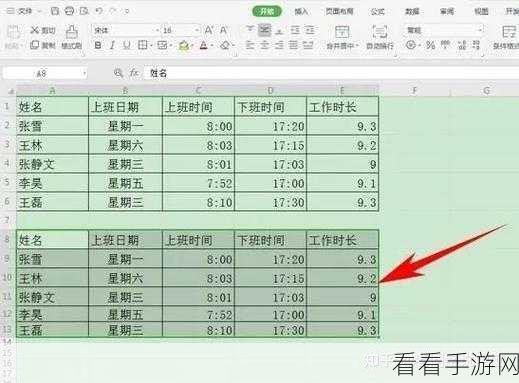Screen dimensions: 519x383
Task: Open the font size dropdown showing 16
Action: pos(197,30)
